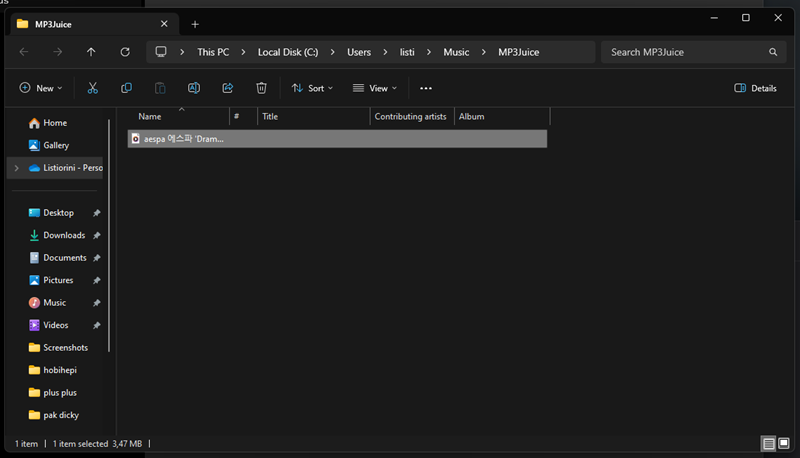Expand the Listiorini - Personal tree node

16,168
